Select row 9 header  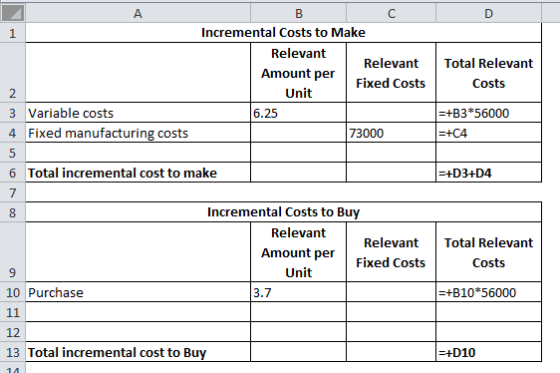[12, 252]
